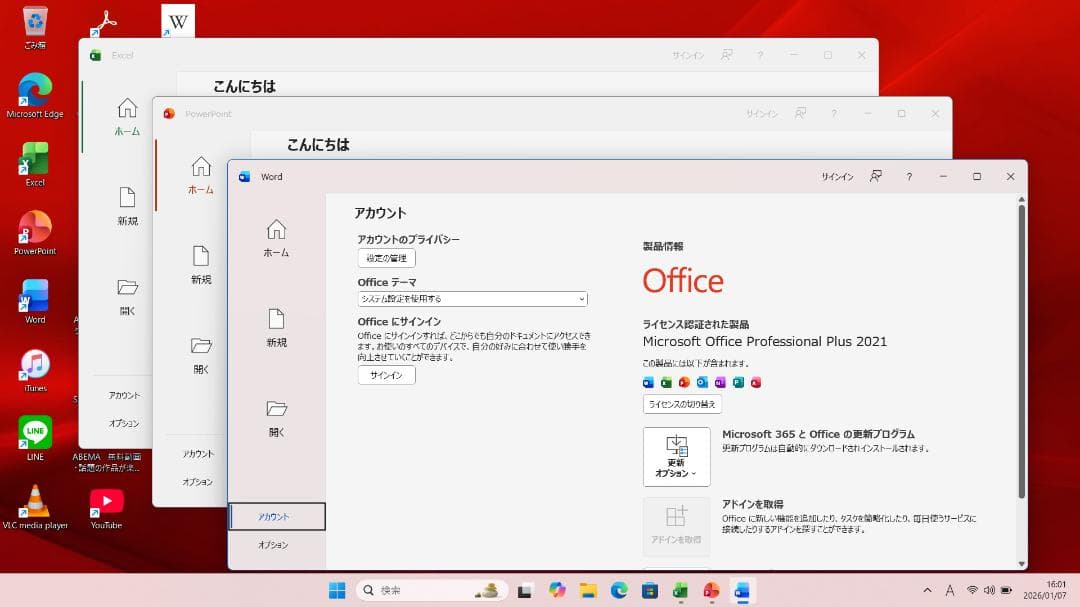Click the Publisher icon in the product icon row
Viewport: 1080px width, 607px height.
coord(738,382)
